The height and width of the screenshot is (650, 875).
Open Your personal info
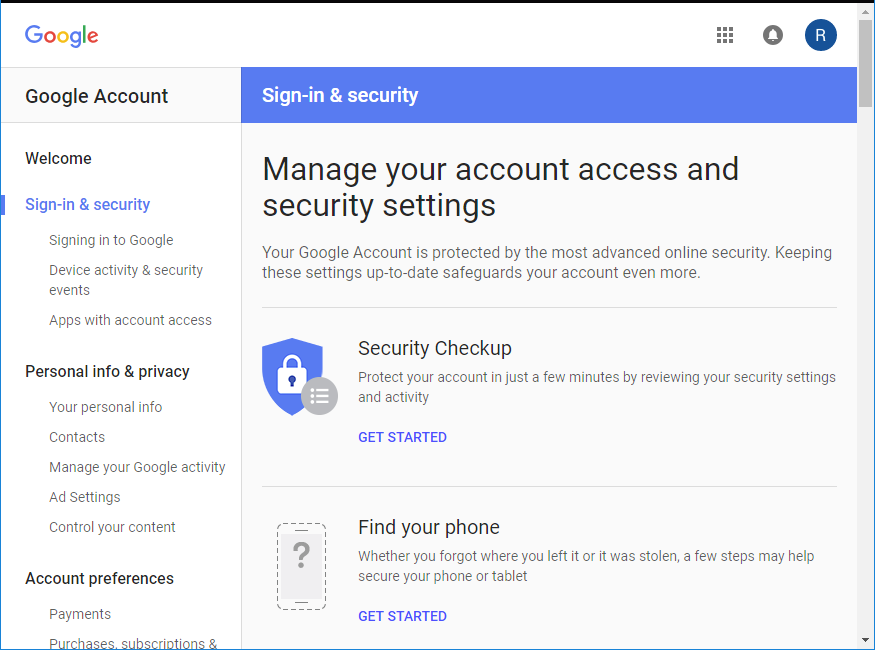tap(105, 407)
